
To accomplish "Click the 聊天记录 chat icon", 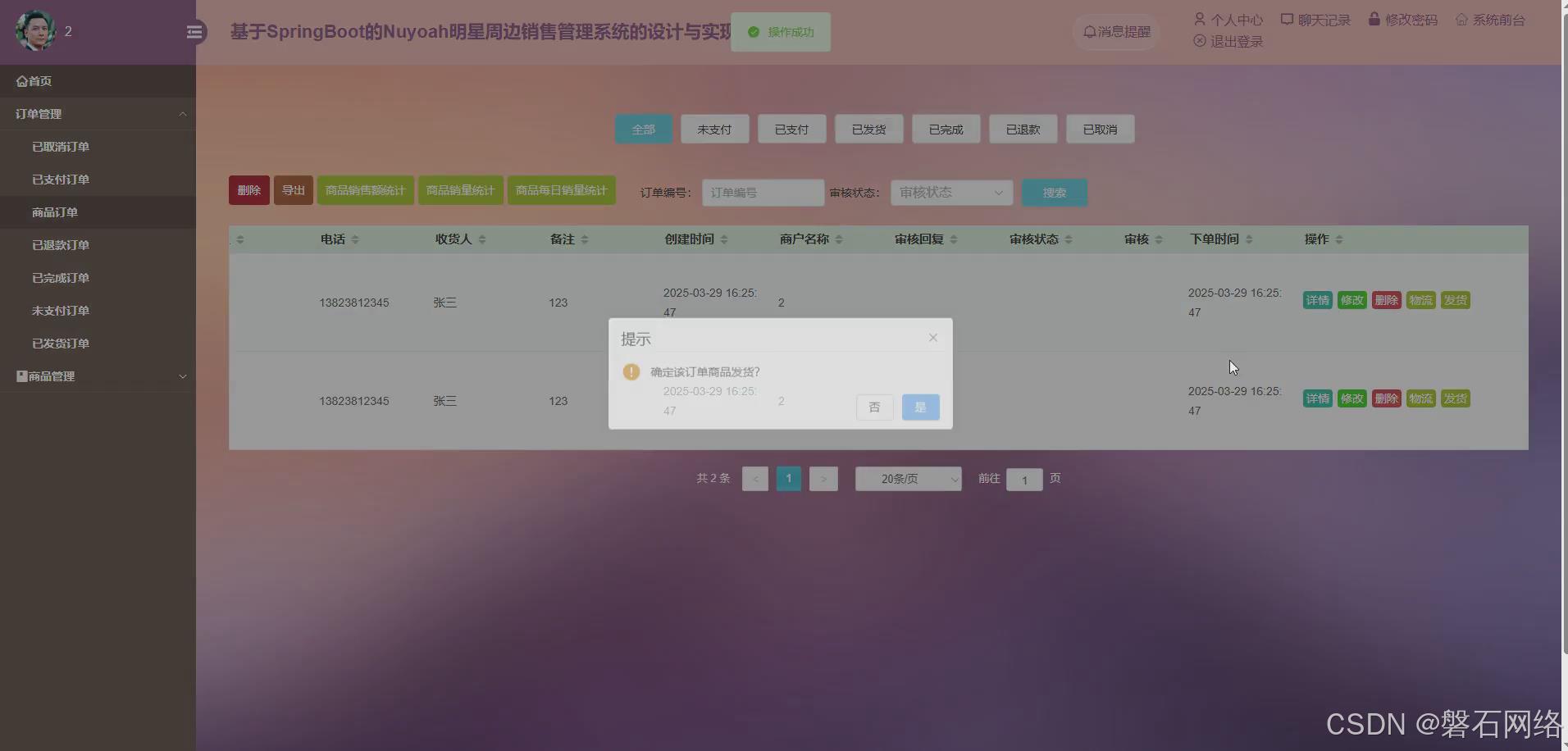I will 1285,19.
